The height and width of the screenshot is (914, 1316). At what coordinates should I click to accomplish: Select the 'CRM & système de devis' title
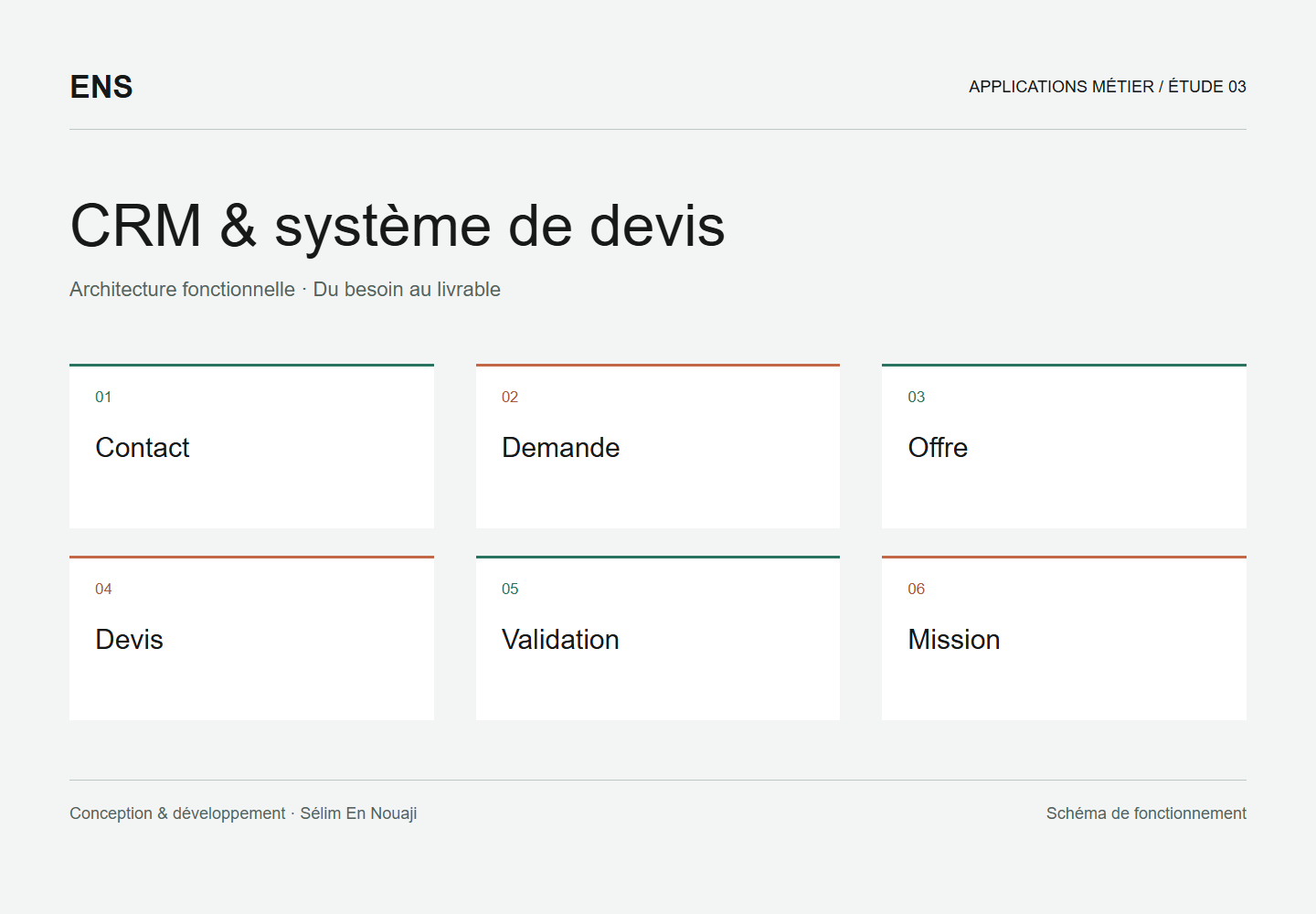[398, 226]
